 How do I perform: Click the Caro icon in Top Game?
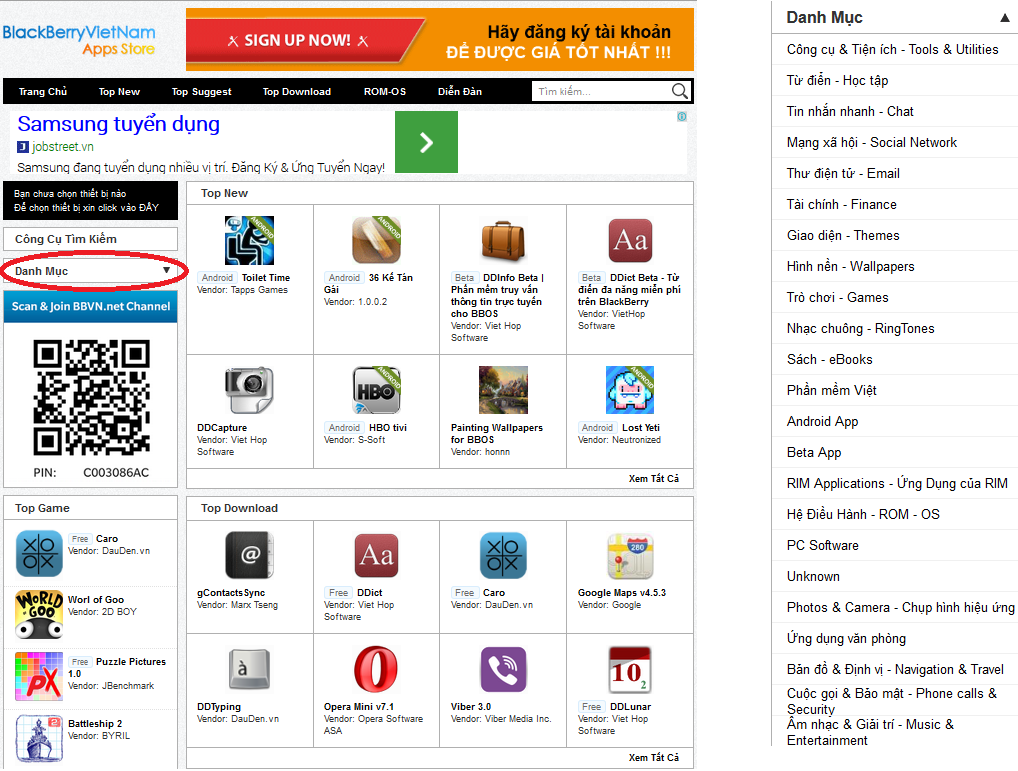(x=39, y=554)
